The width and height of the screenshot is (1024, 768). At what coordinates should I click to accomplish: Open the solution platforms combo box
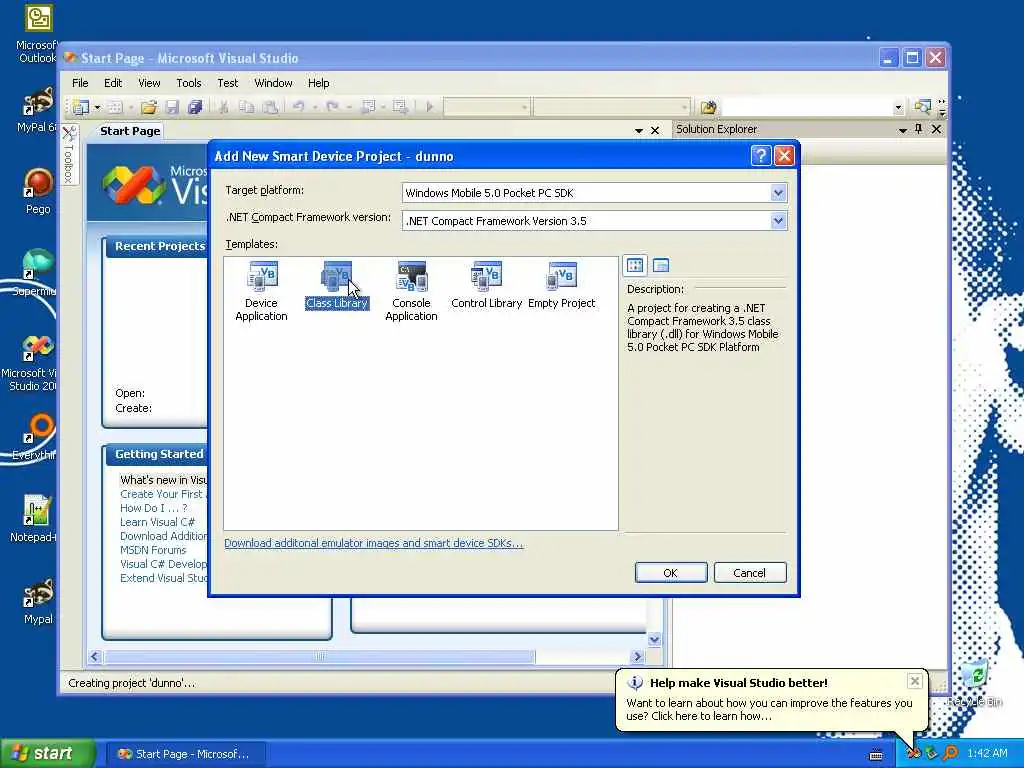[x=612, y=106]
